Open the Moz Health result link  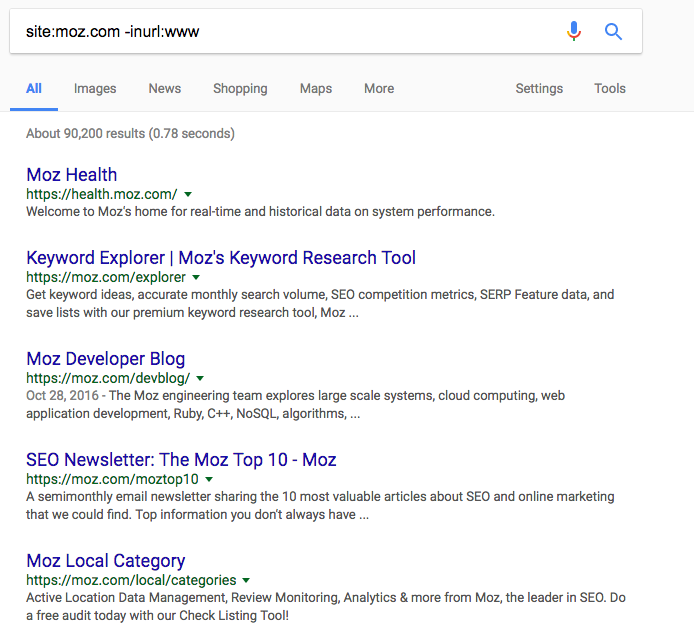(x=72, y=175)
